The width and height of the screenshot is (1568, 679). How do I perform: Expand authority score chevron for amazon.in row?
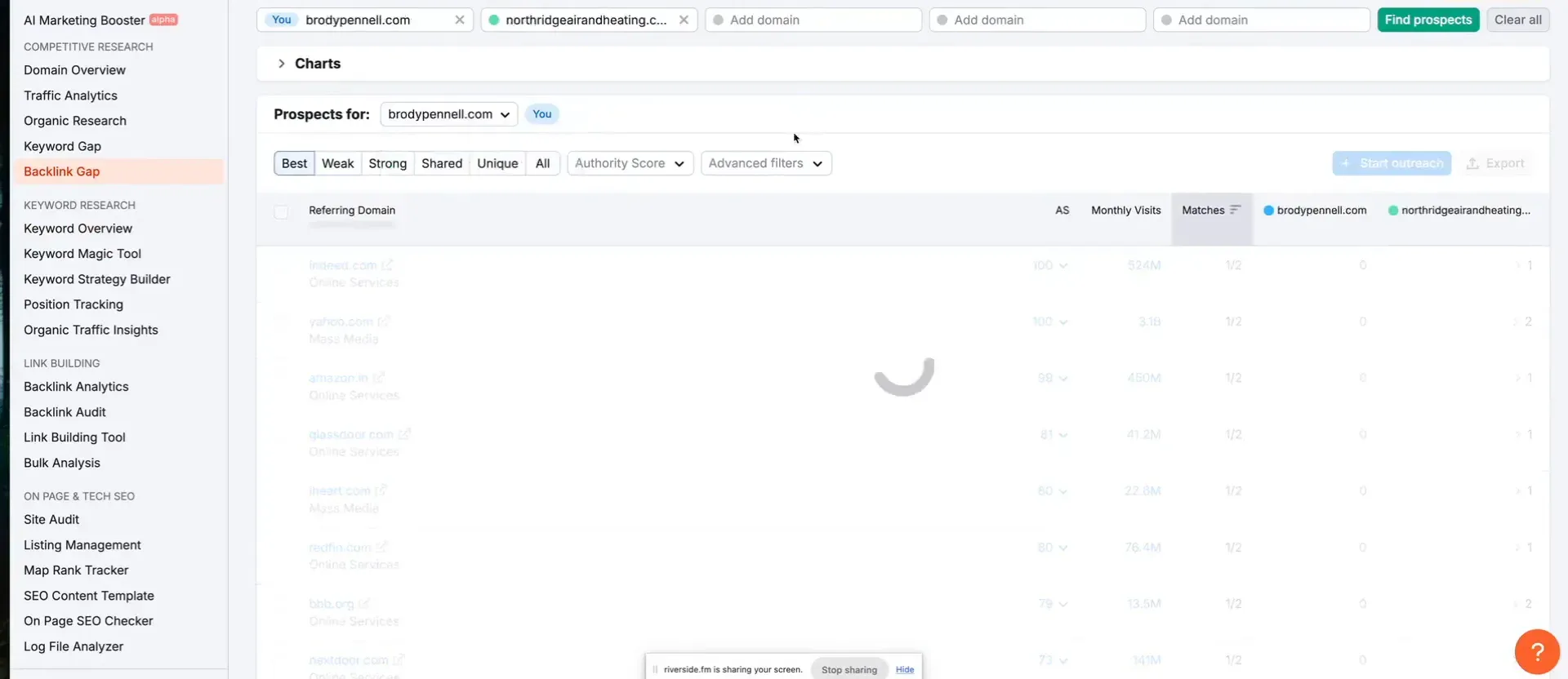[x=1063, y=379]
